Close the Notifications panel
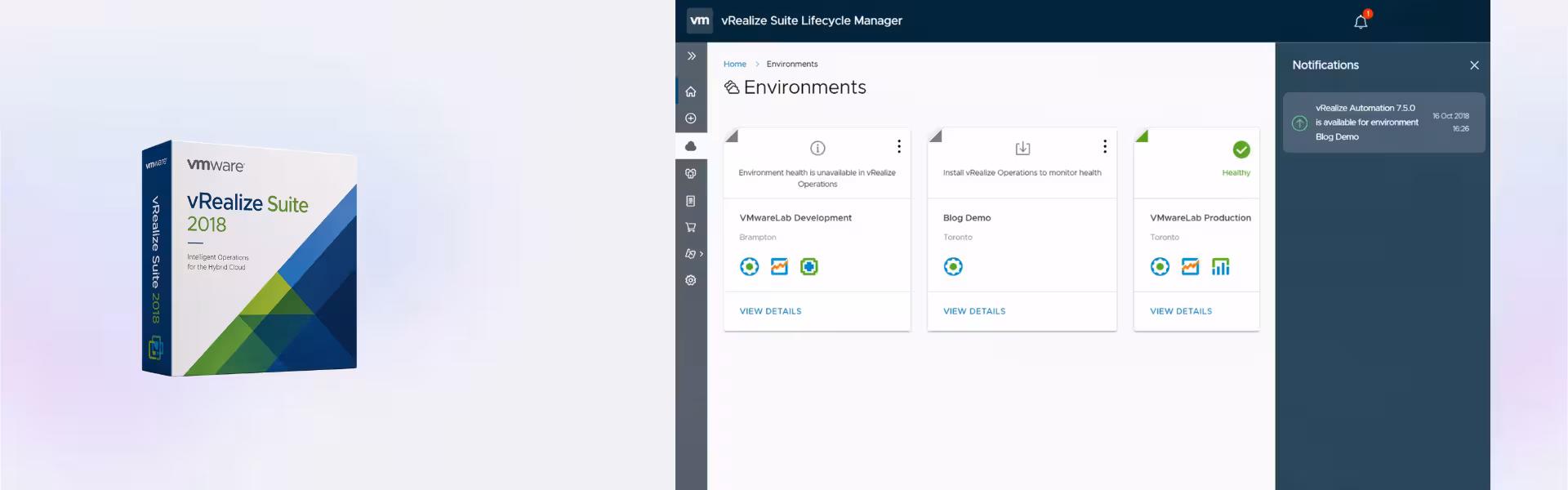The width and height of the screenshot is (1568, 490). click(1474, 65)
